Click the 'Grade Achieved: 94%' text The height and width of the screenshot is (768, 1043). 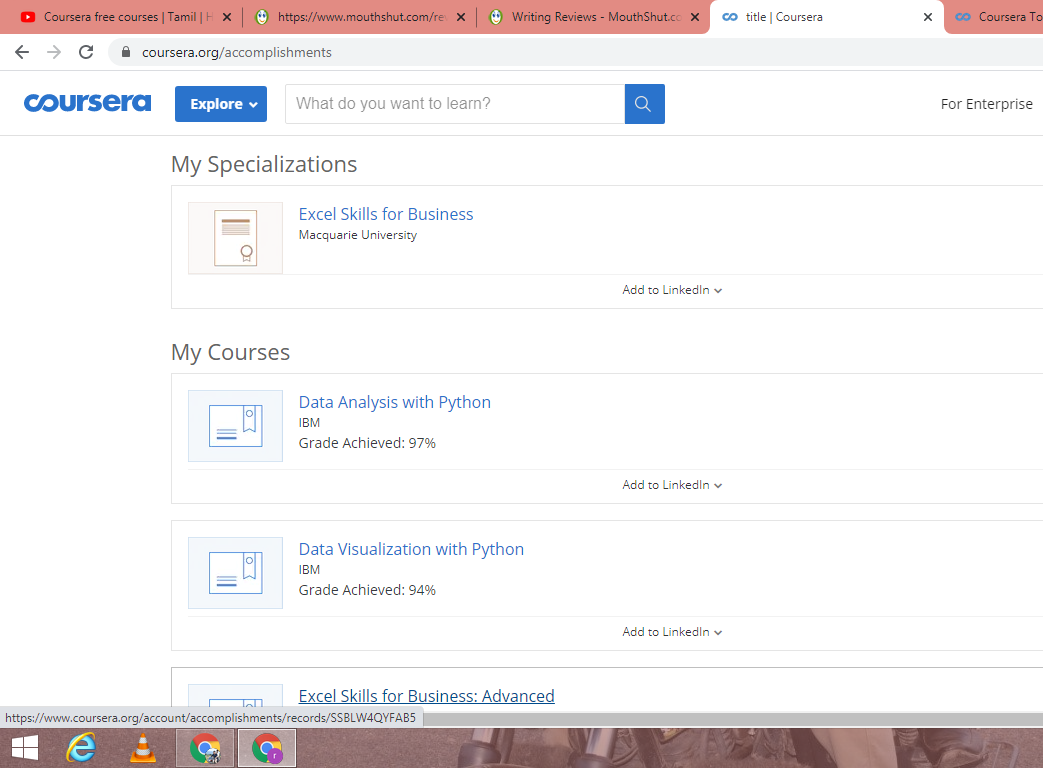point(367,590)
